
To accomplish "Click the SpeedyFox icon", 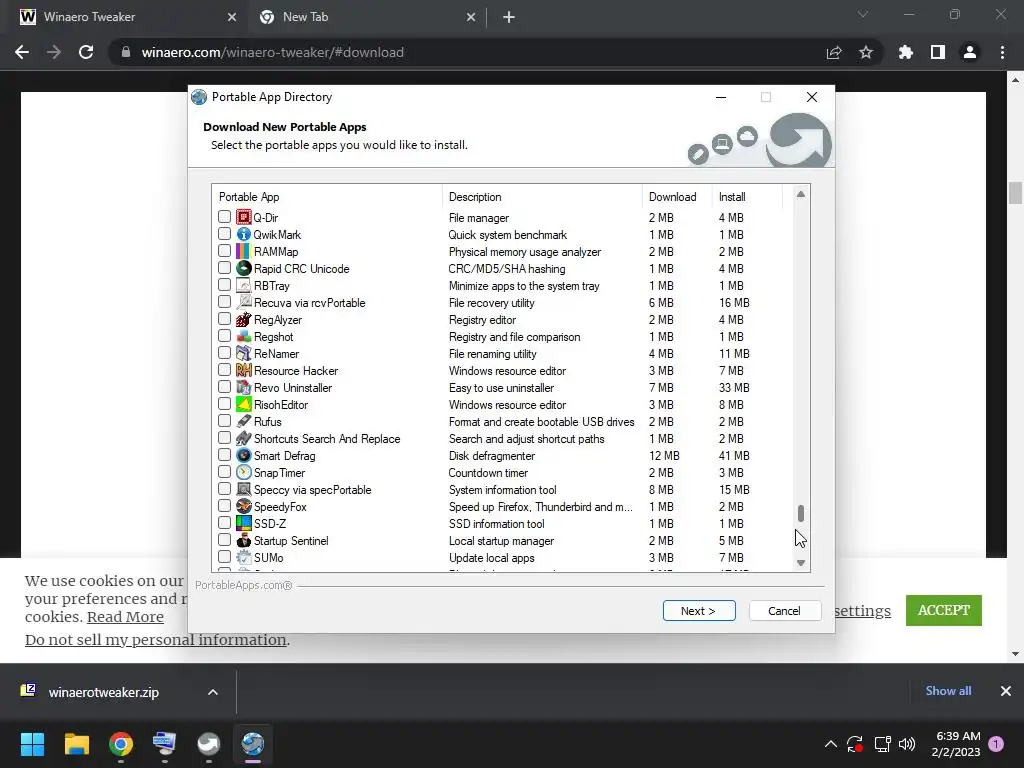I will [x=244, y=506].
